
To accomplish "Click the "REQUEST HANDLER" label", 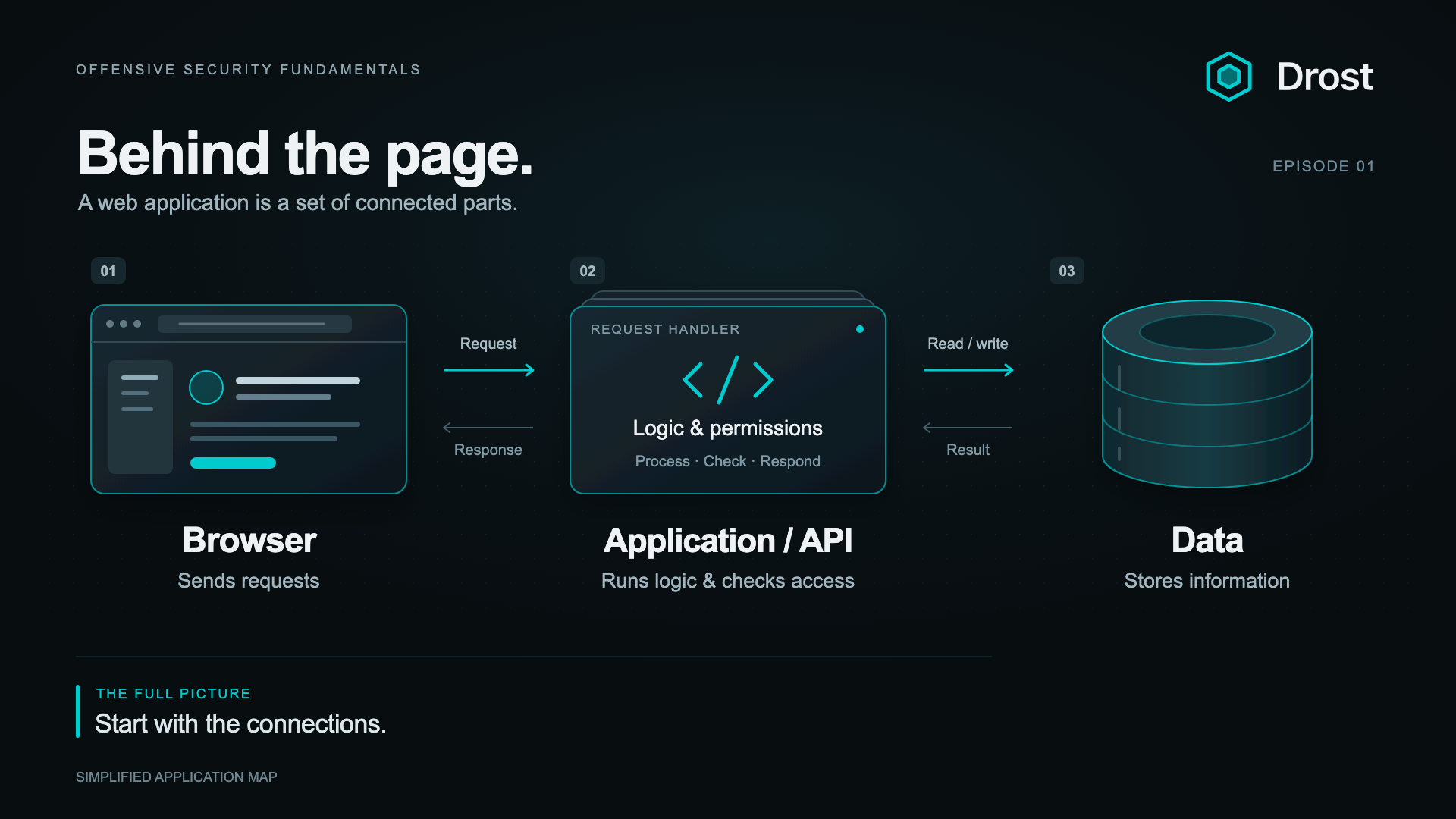I will 665,329.
